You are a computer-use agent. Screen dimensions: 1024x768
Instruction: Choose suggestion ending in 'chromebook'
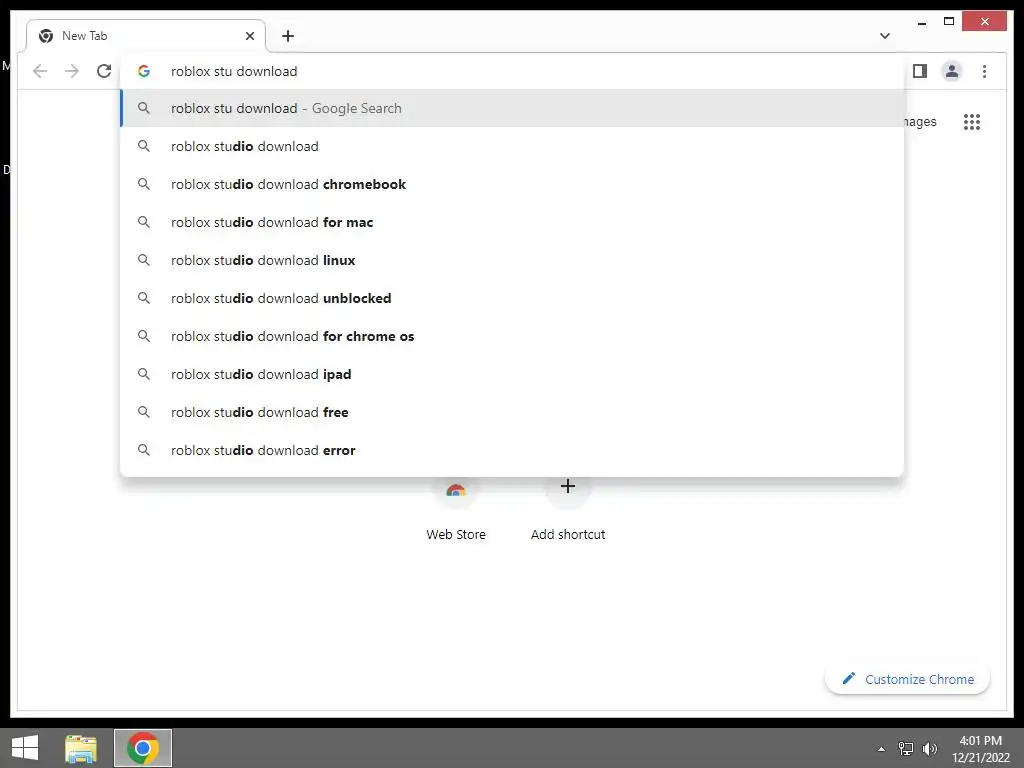[x=513, y=184]
